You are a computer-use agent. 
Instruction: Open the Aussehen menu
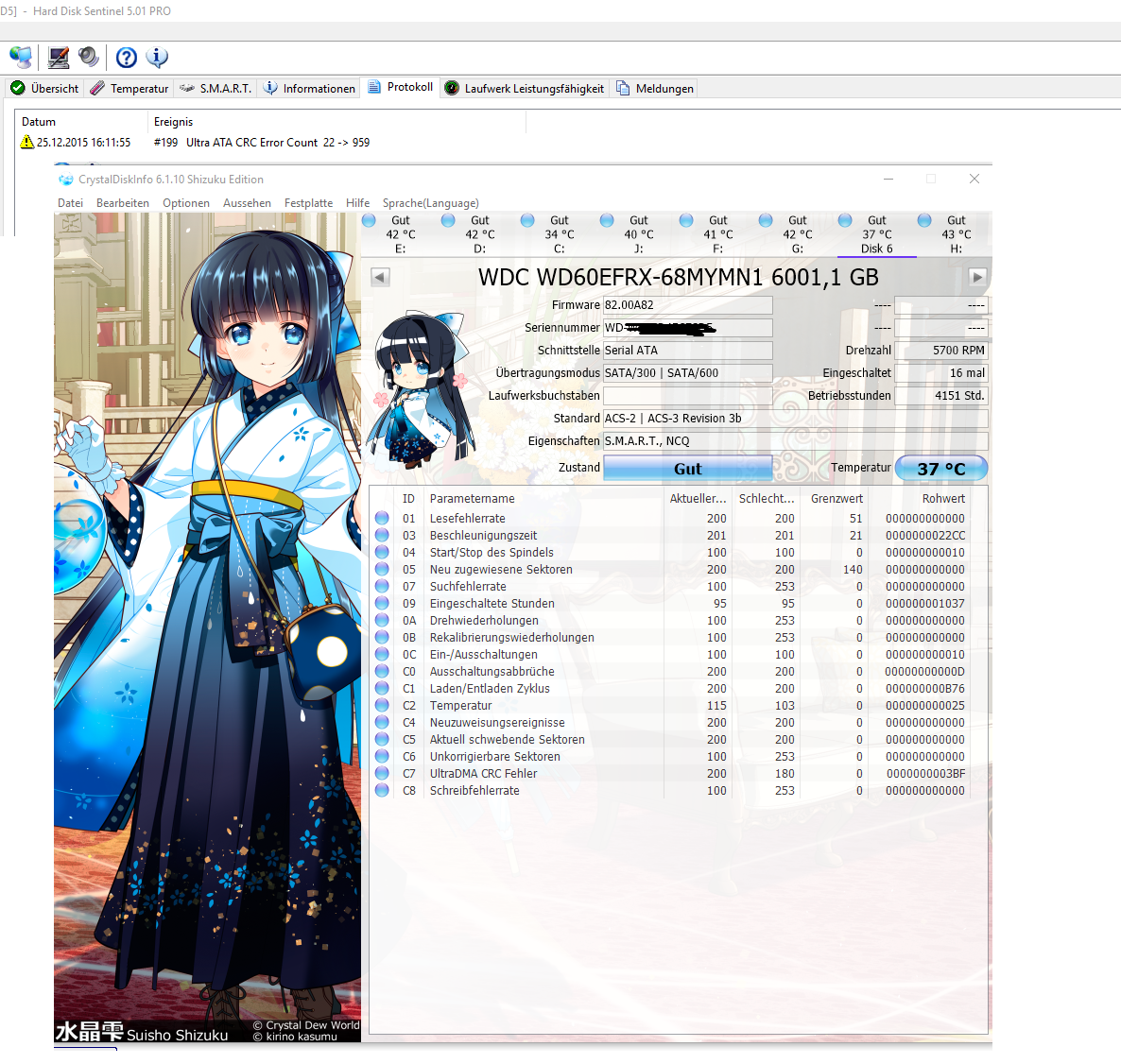[247, 203]
